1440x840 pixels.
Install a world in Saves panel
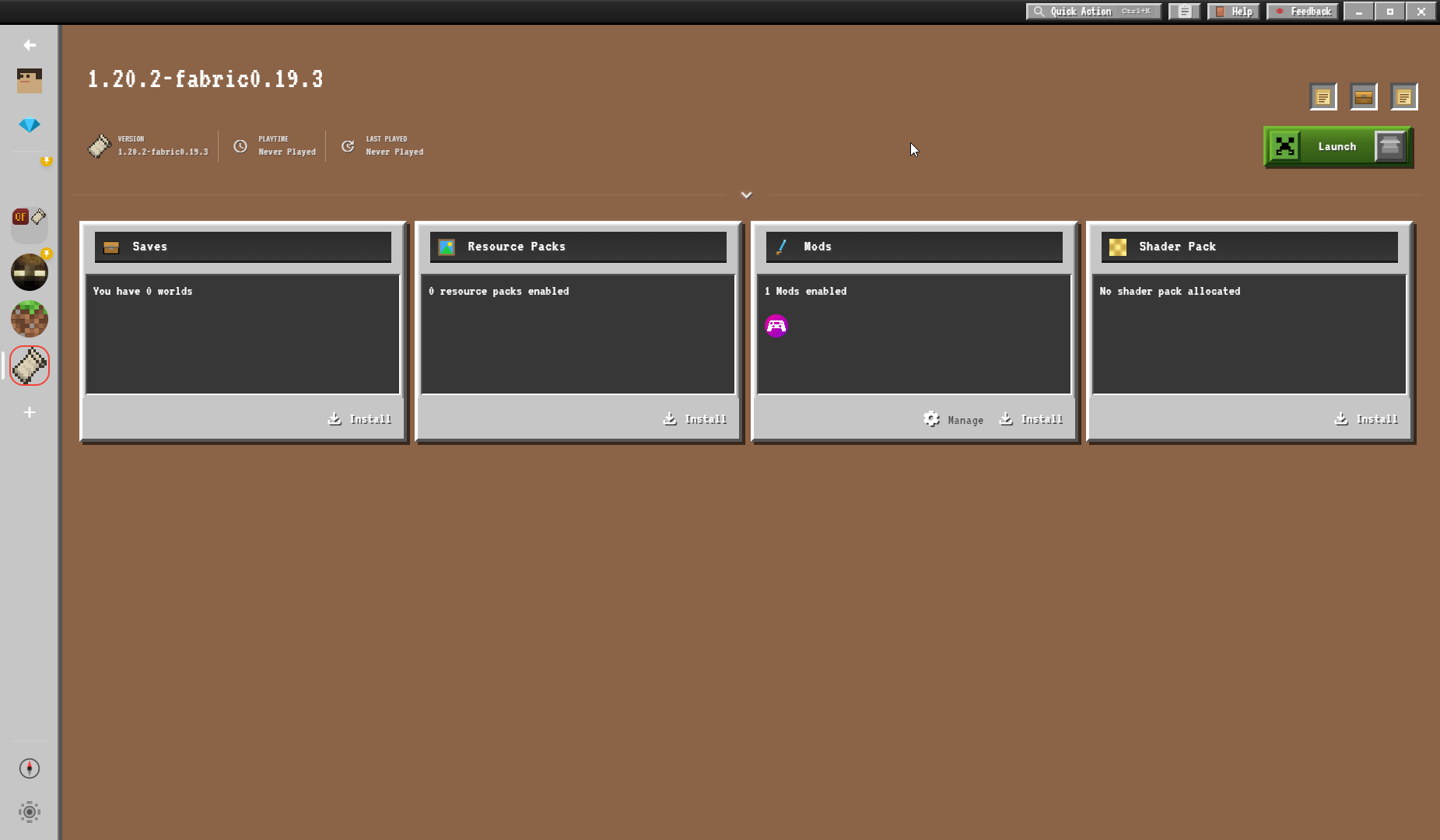[359, 419]
